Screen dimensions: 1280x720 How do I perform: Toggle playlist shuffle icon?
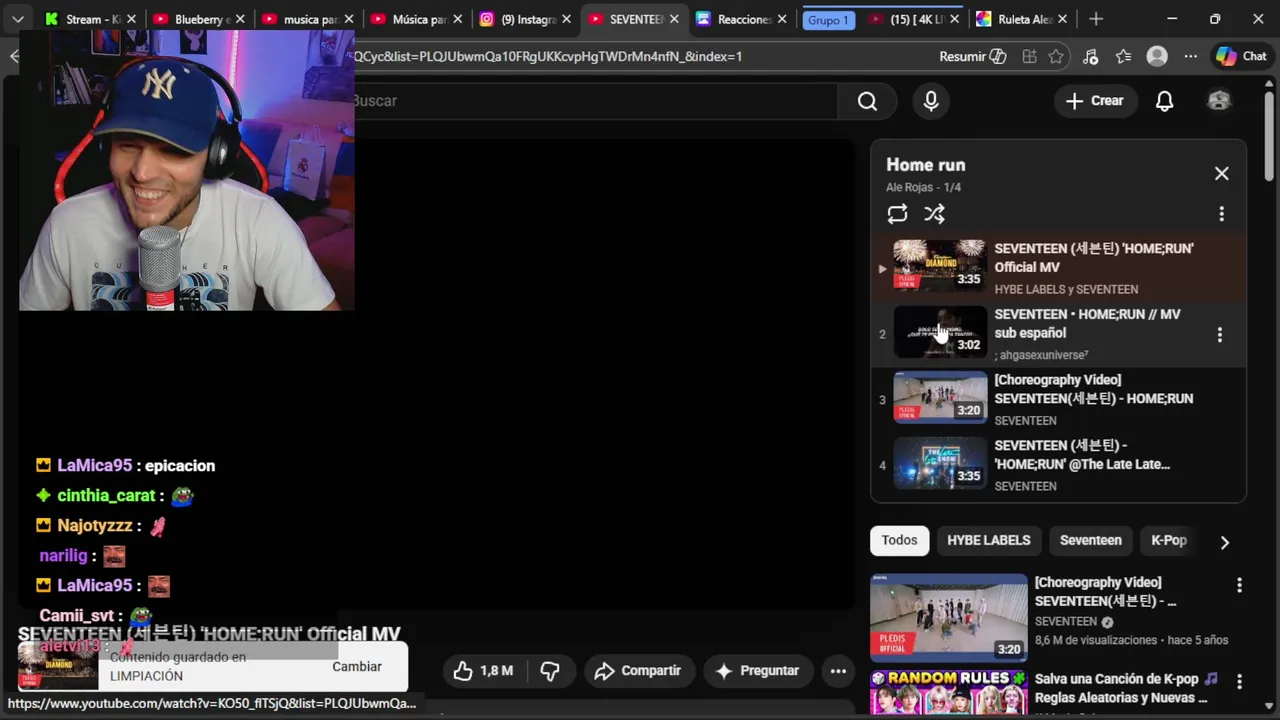click(x=934, y=214)
